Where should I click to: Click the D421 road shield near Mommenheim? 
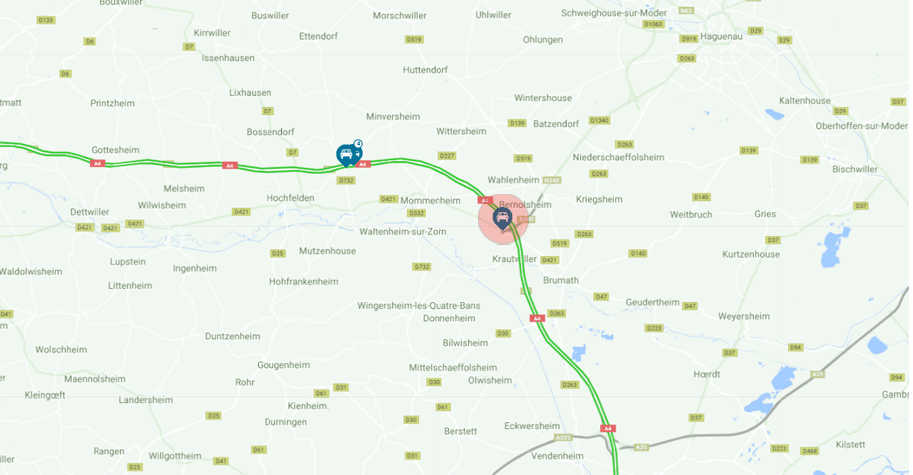point(388,199)
